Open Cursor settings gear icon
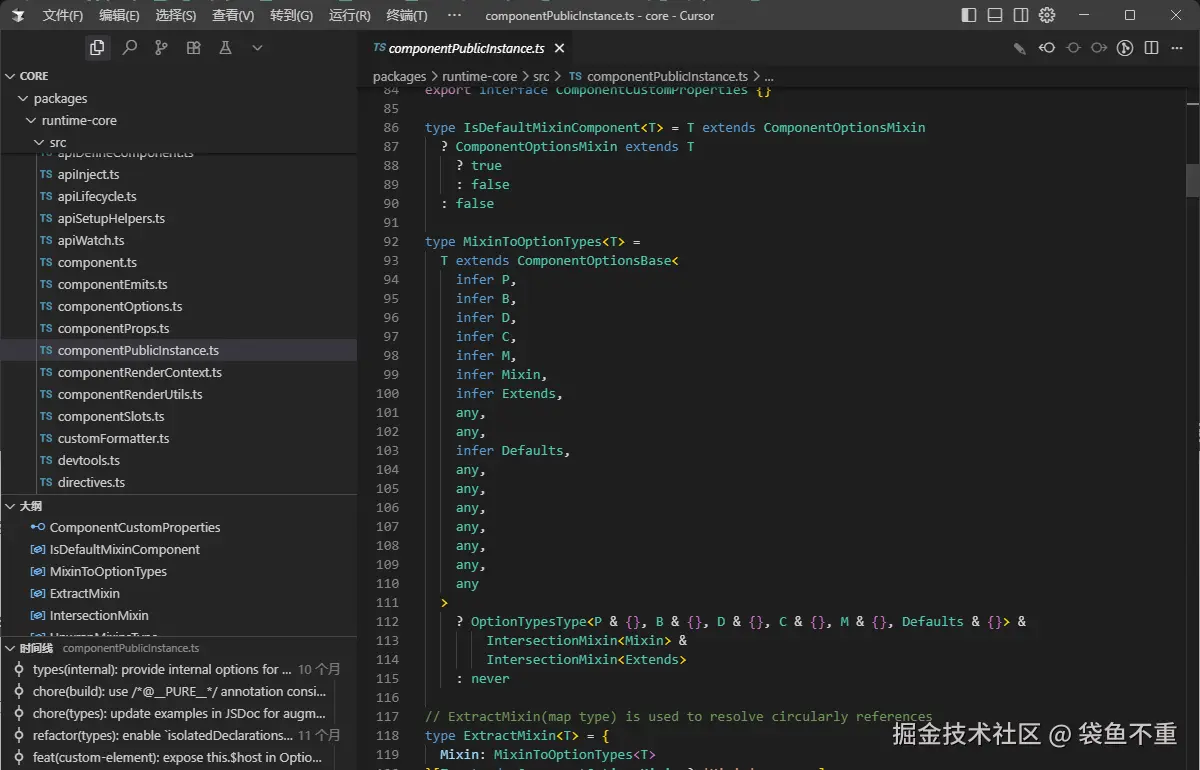 coord(1047,15)
